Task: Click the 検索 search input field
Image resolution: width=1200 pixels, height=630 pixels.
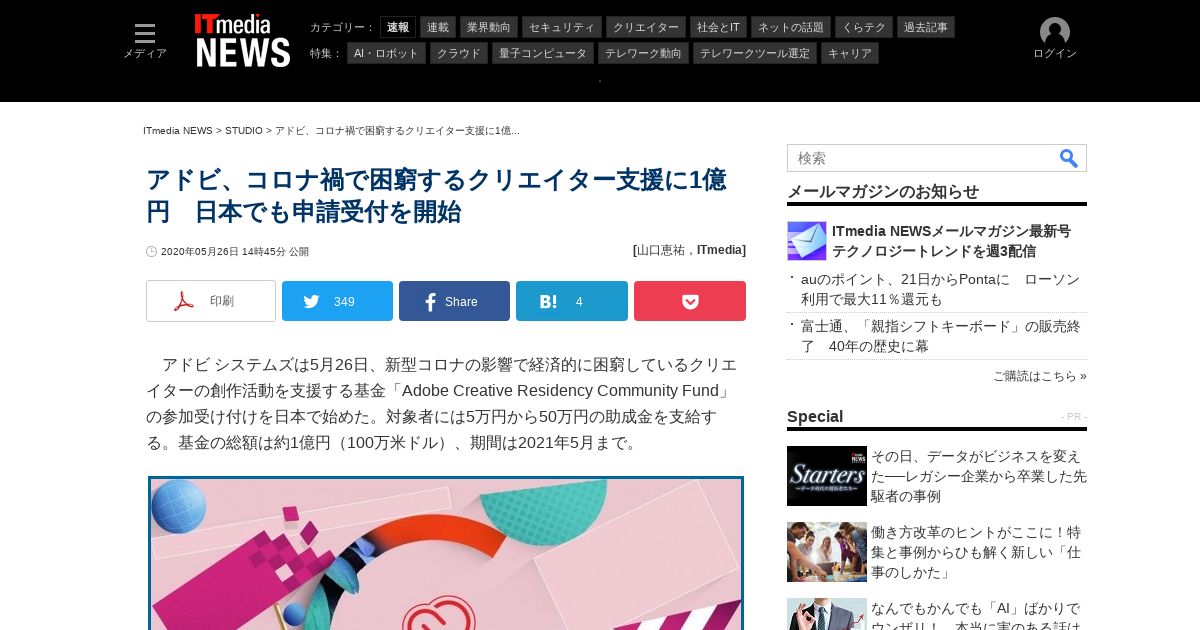Action: coord(922,158)
